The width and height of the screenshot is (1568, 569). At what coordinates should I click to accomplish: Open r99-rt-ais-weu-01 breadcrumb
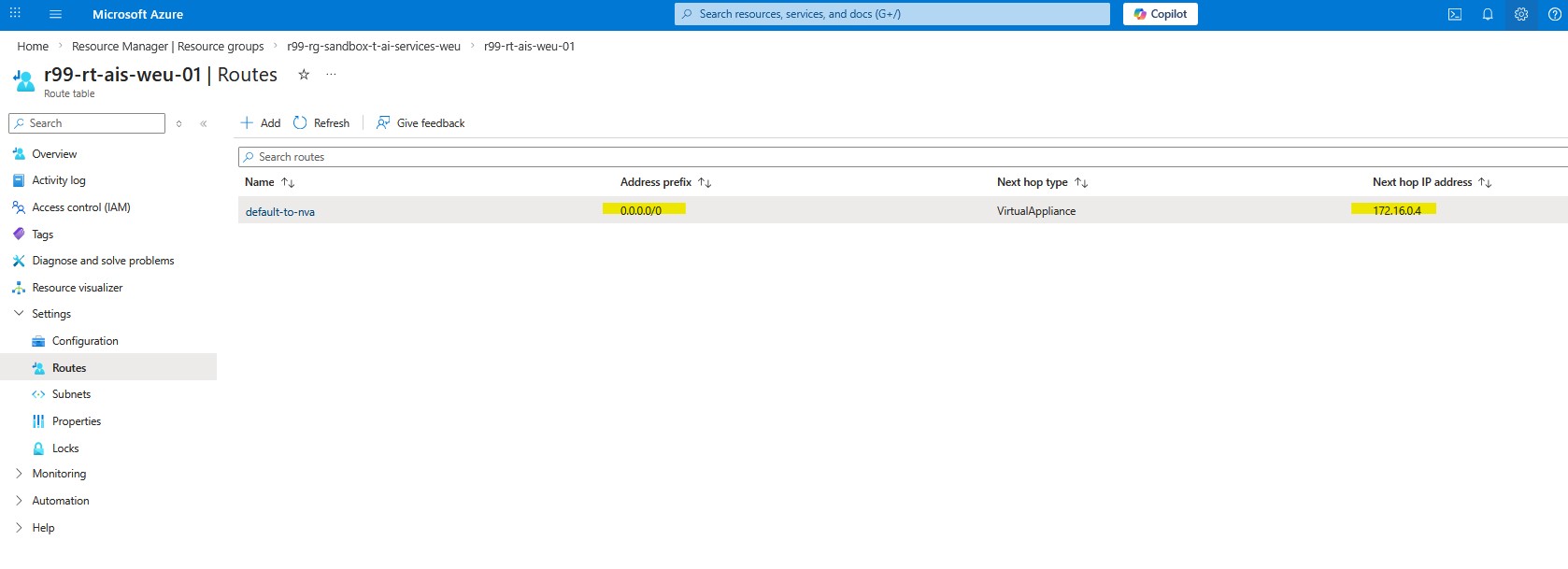(529, 46)
